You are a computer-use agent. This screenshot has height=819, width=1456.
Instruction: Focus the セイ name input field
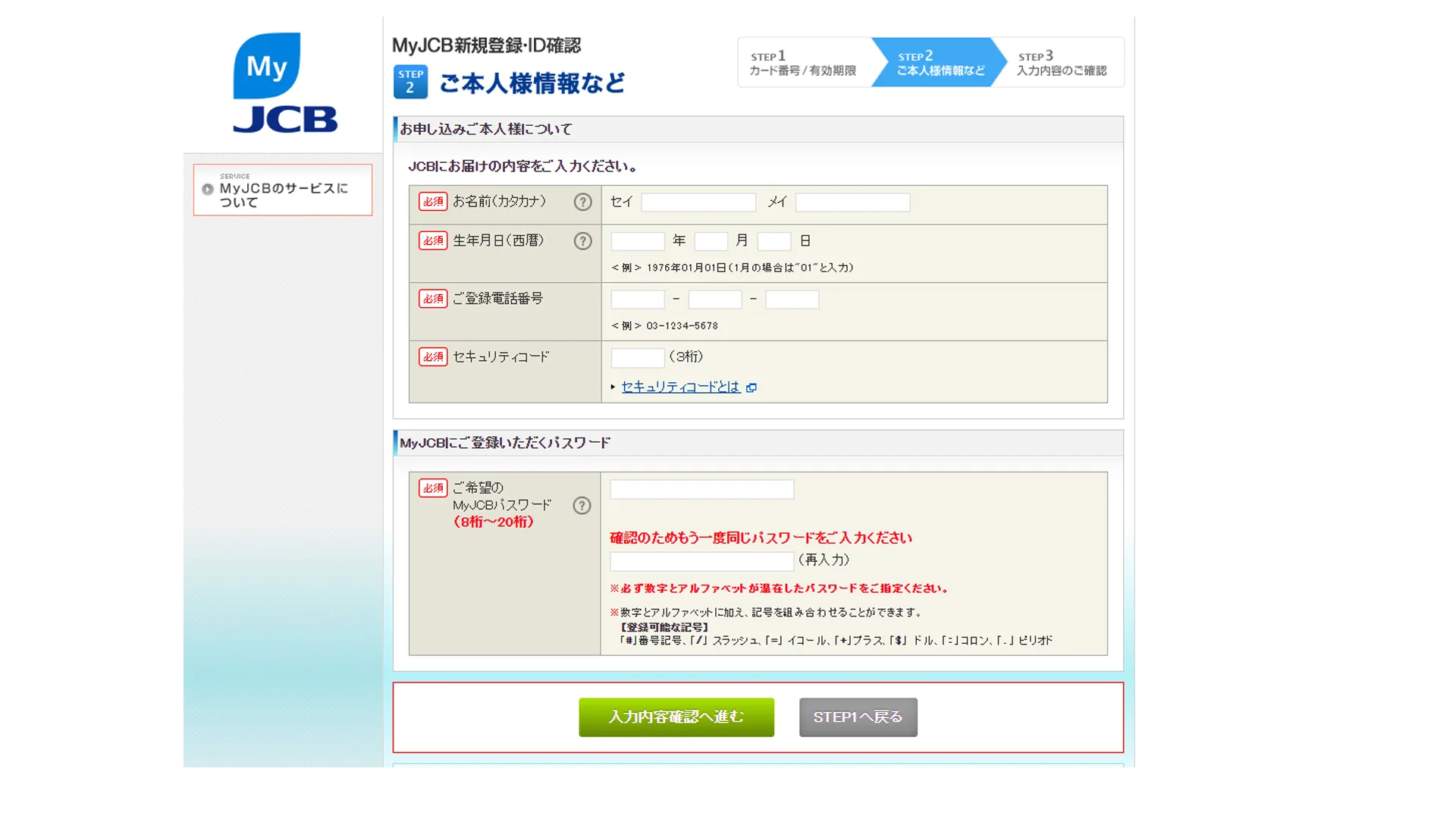(698, 202)
